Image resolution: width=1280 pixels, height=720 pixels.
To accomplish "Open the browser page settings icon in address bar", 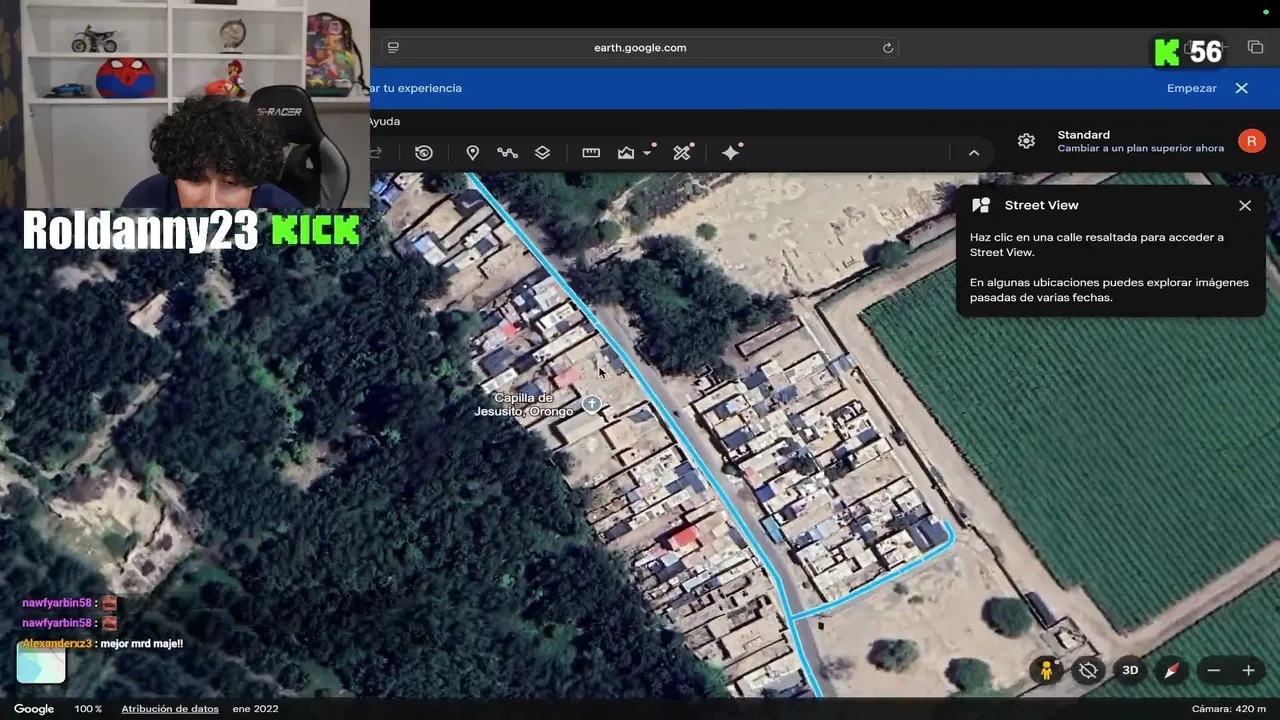I will (393, 47).
